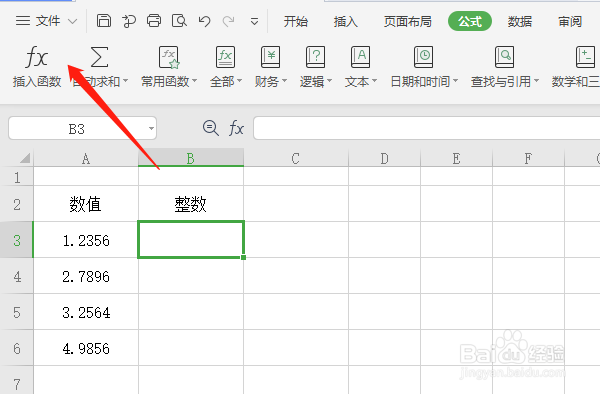This screenshot has height=394, width=600.
Task: Expand the 自动求和 dropdown arrow
Action: (126, 81)
